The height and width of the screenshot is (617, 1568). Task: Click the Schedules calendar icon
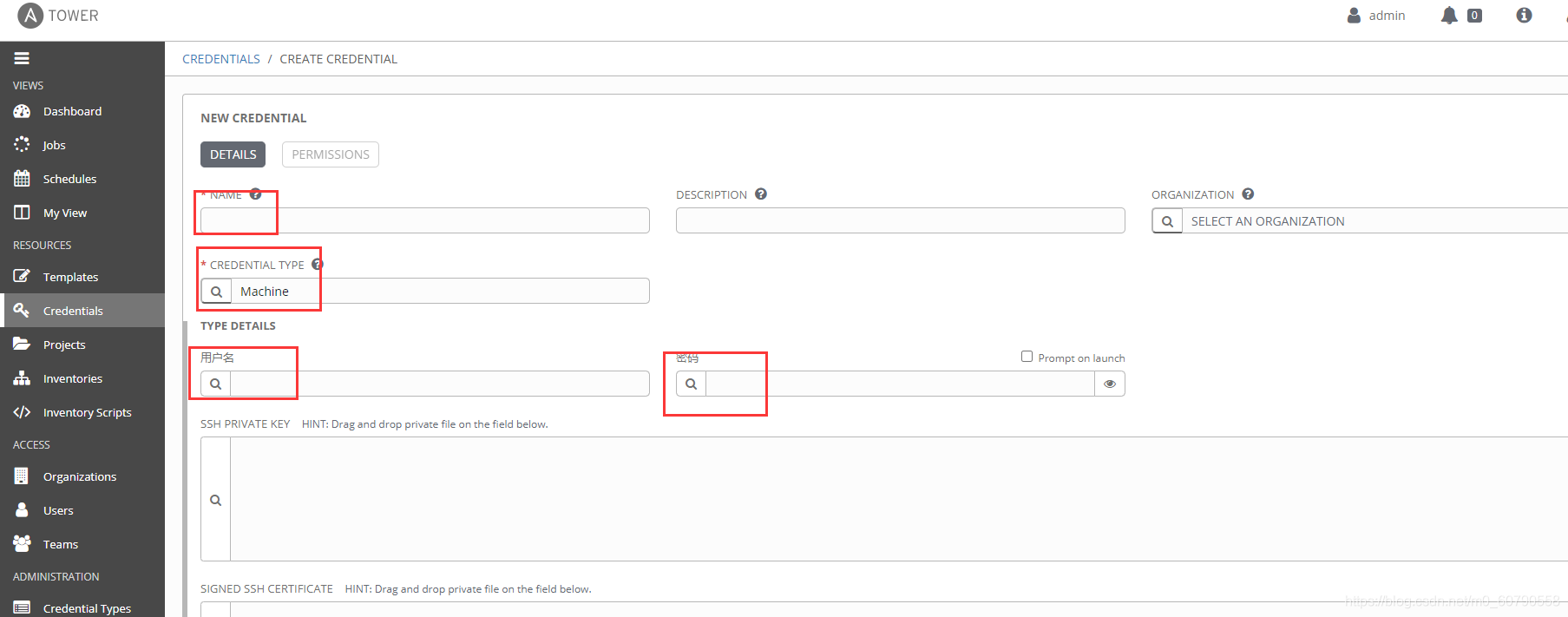point(22,178)
